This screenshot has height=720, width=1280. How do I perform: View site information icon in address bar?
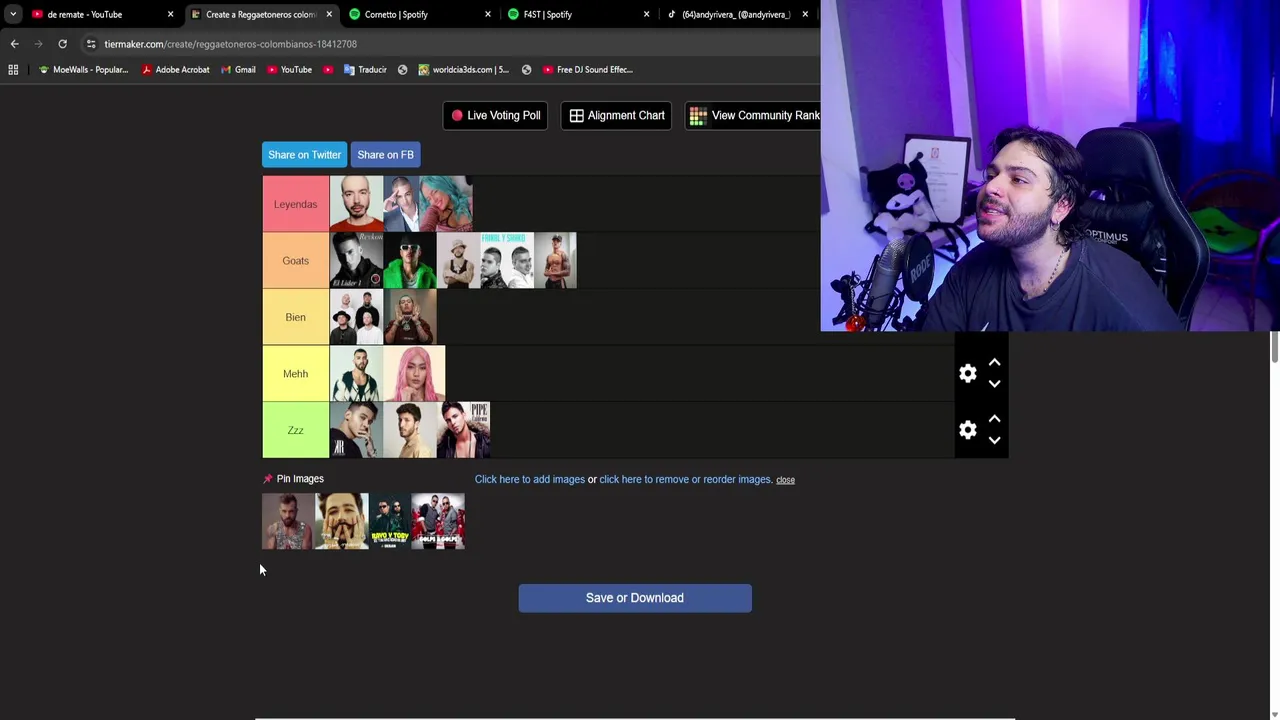[x=91, y=44]
